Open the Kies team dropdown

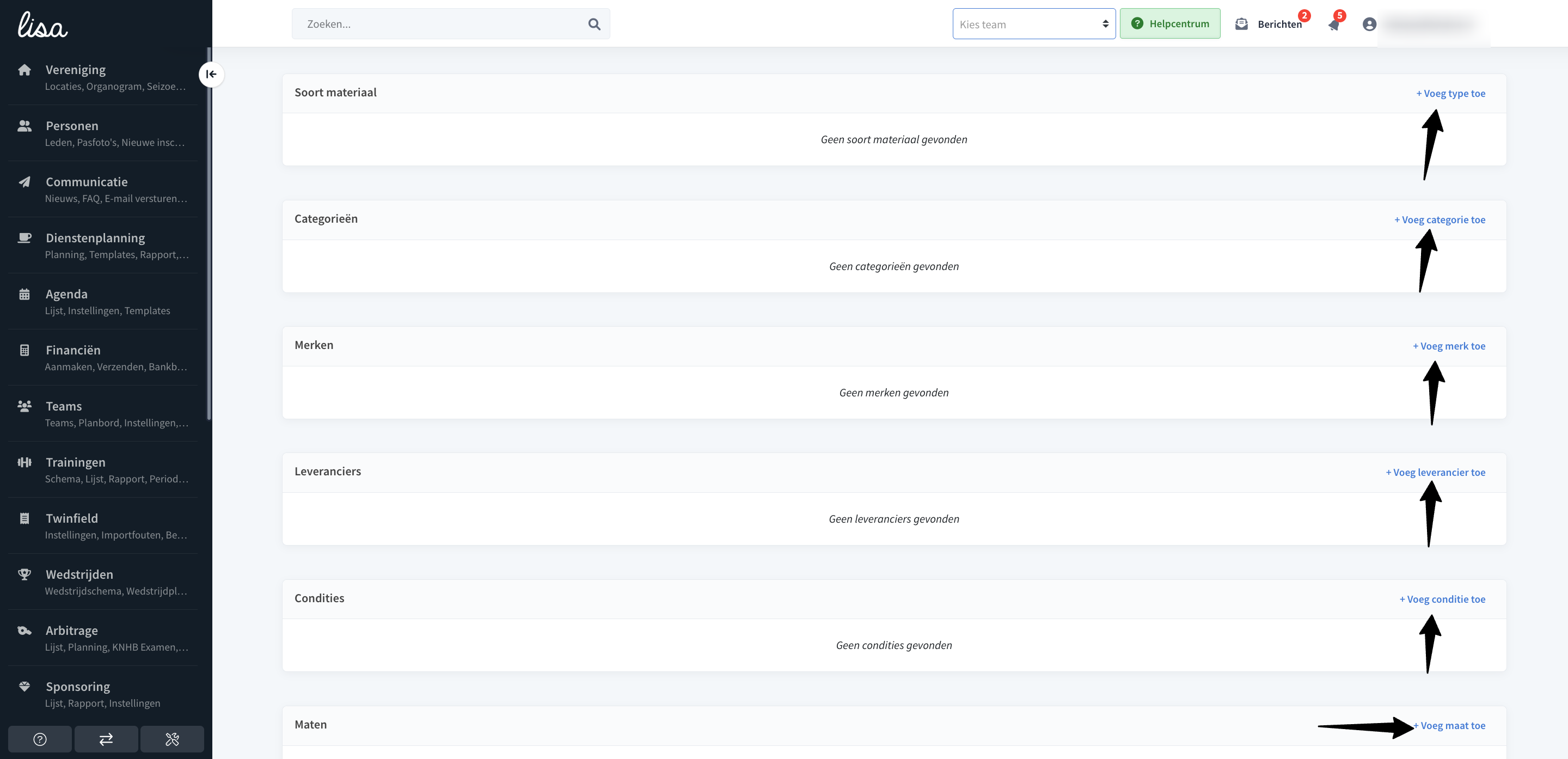click(1033, 24)
